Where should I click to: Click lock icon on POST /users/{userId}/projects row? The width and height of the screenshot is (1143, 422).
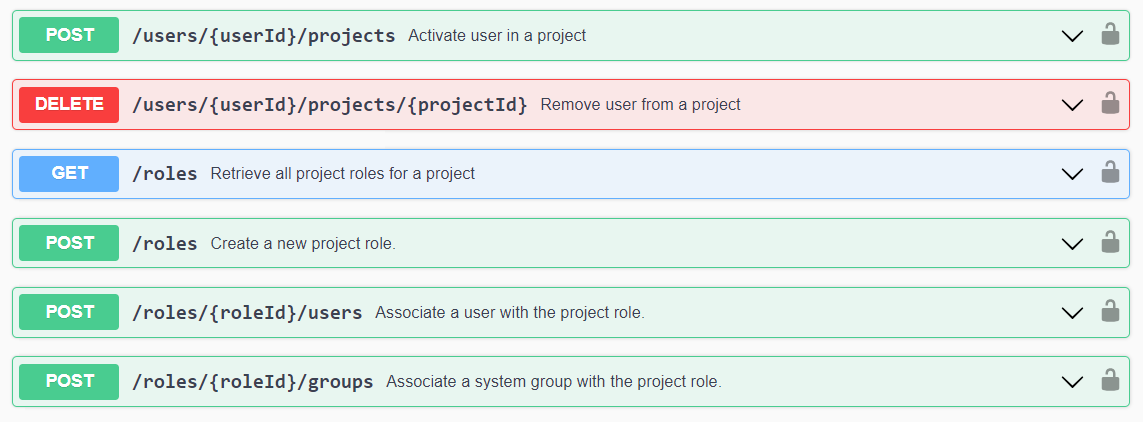click(1109, 35)
